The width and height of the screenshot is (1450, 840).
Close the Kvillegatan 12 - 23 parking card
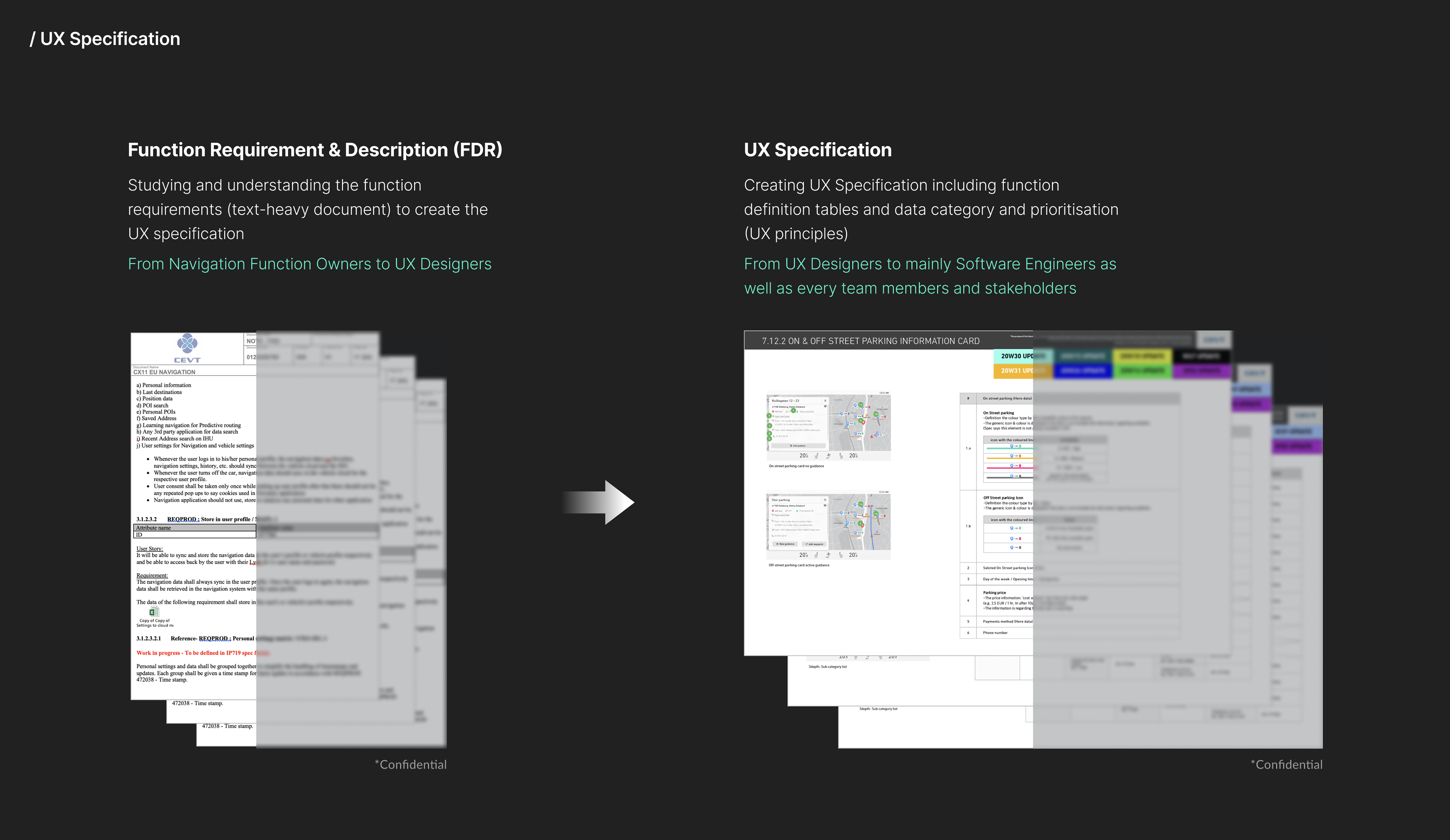pos(825,401)
